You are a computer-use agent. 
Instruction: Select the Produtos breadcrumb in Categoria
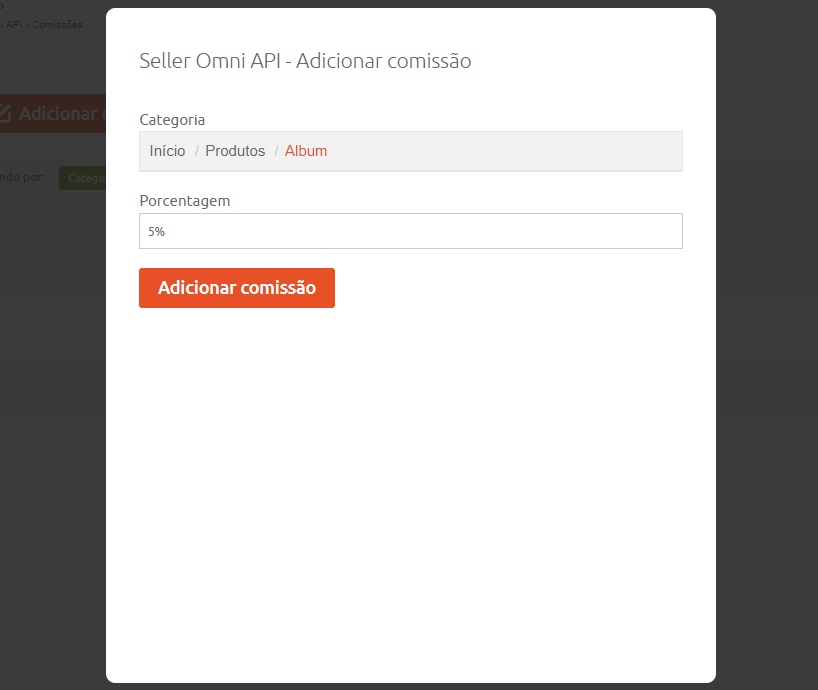coord(235,151)
